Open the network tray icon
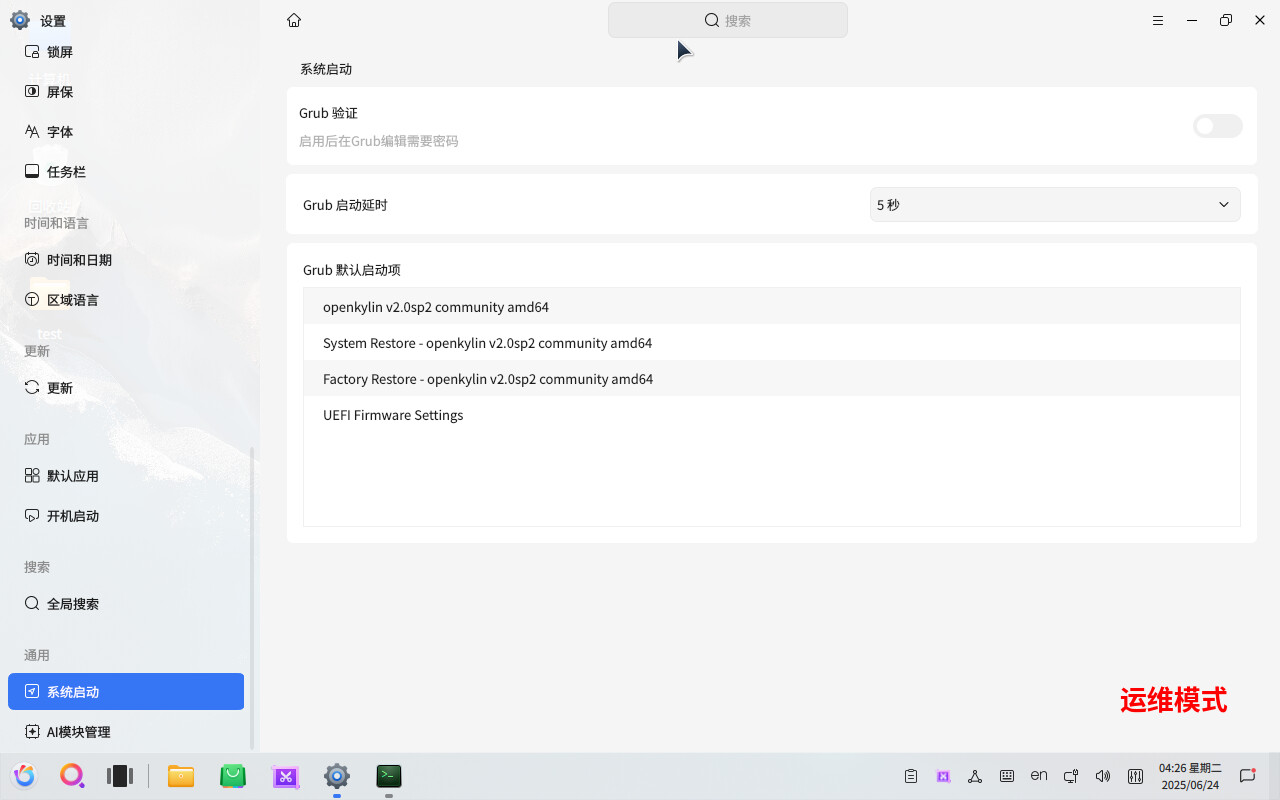Image resolution: width=1280 pixels, height=800 pixels. pos(975,776)
